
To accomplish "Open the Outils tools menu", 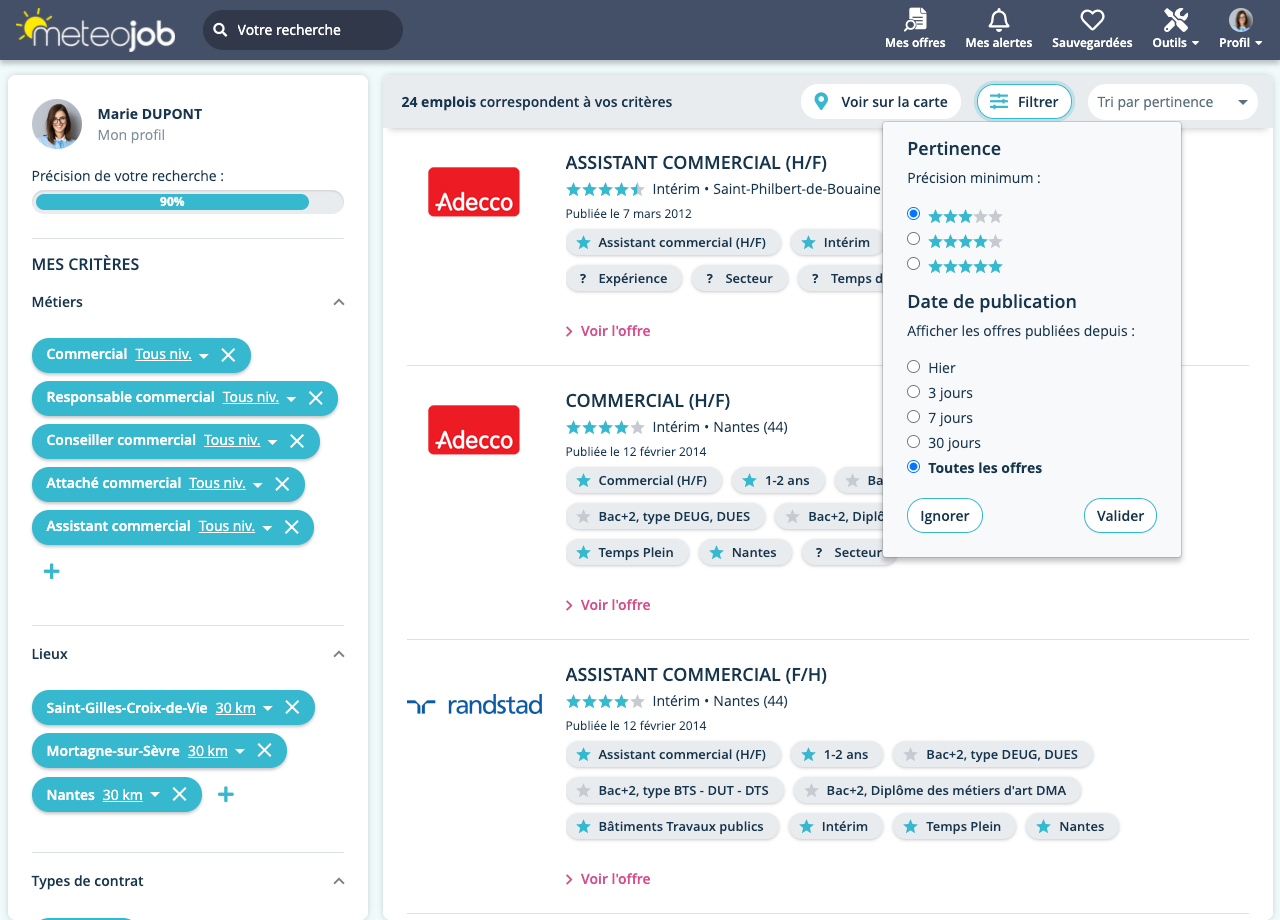I will [x=1176, y=29].
